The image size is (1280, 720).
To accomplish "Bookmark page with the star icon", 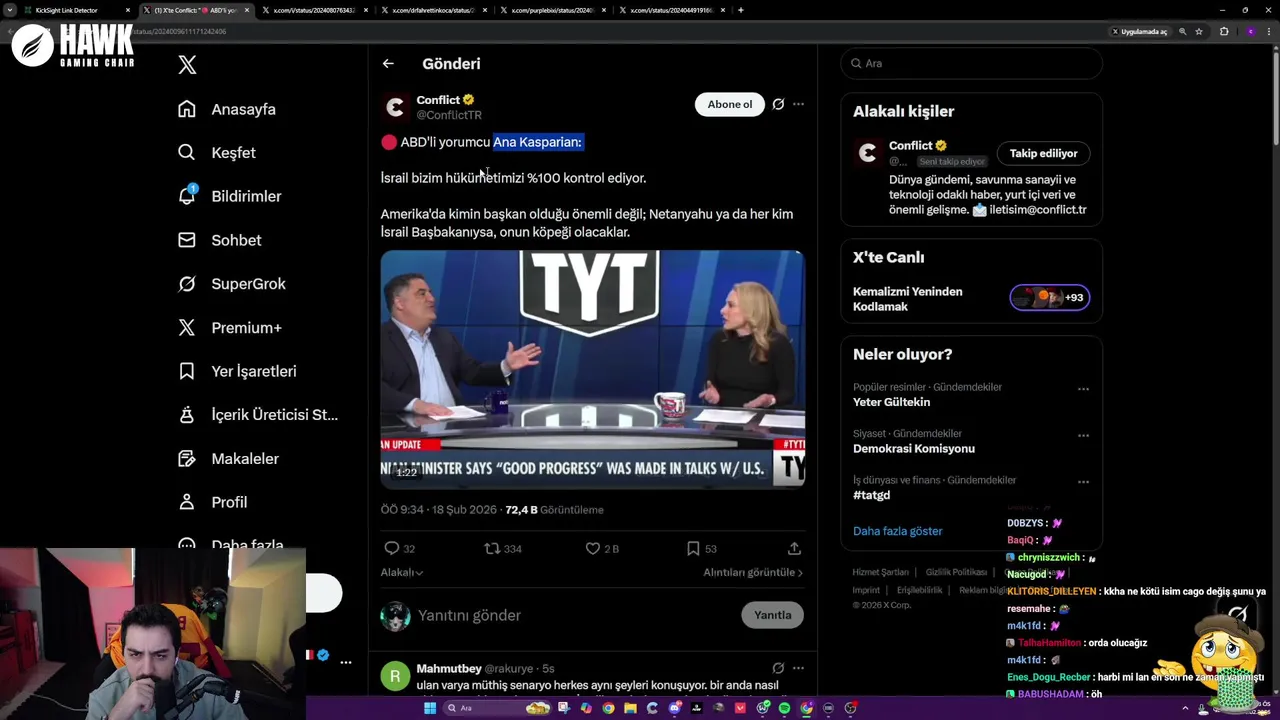I will tap(1198, 31).
